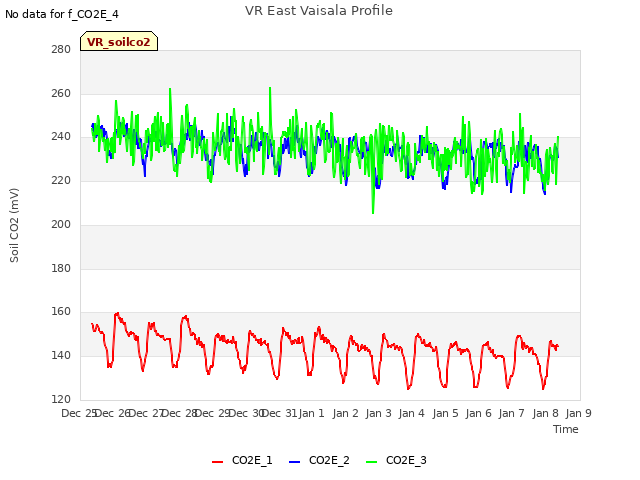Click the Jan 5 x-axis tick label
Image resolution: width=640 pixels, height=480 pixels.
point(445,413)
